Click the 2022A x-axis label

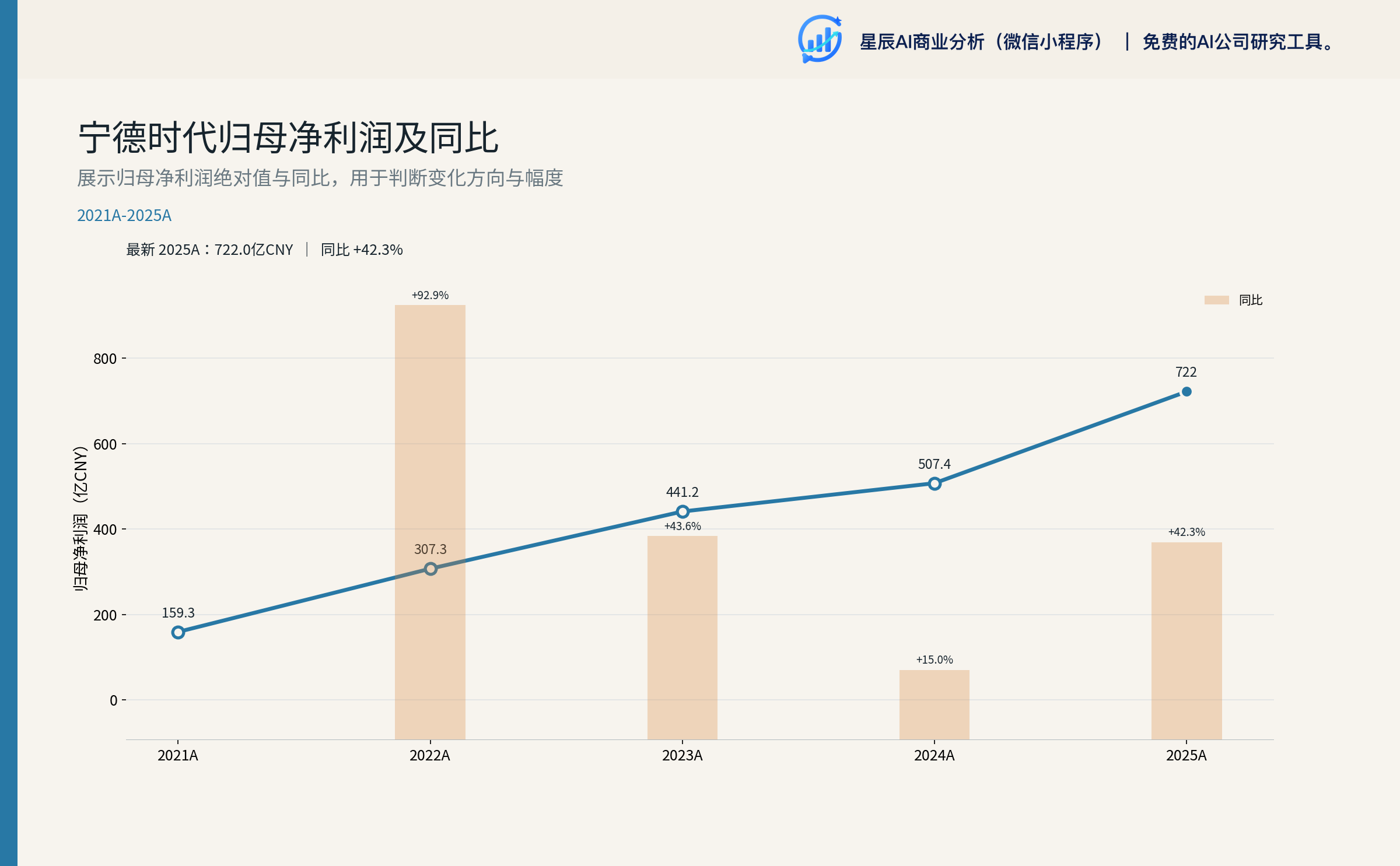pos(430,756)
